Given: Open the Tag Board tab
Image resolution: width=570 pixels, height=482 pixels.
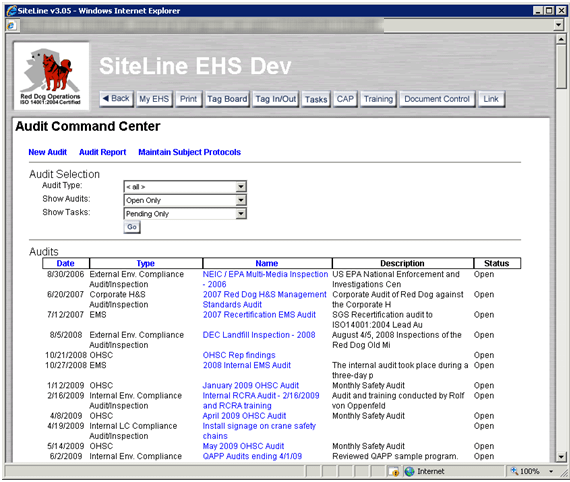Looking at the screenshot, I should pos(227,99).
